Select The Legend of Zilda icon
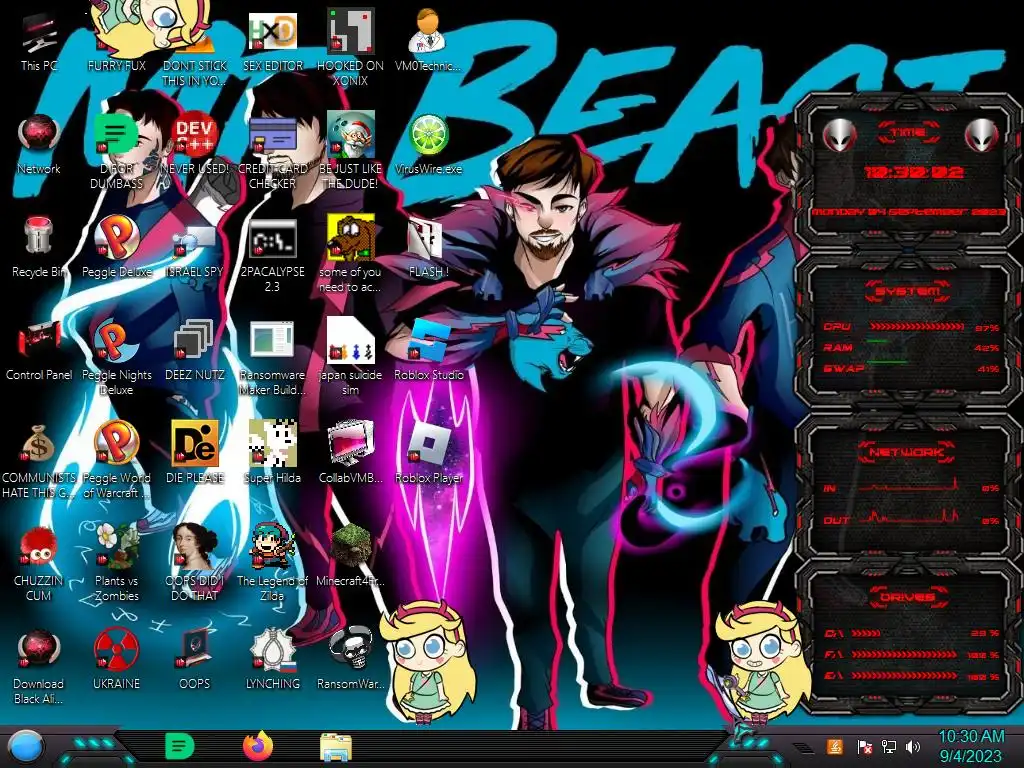Viewport: 1024px width, 768px height. pos(272,563)
